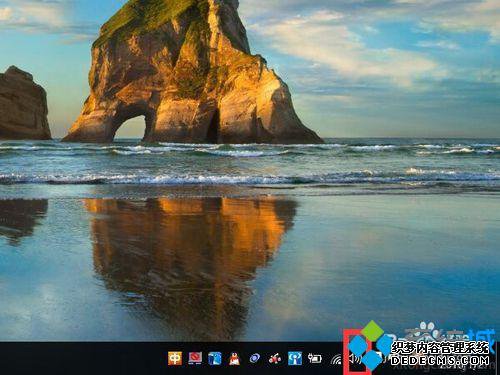
Task: Click the blue wireless antenna tray icon
Action: tap(295, 359)
